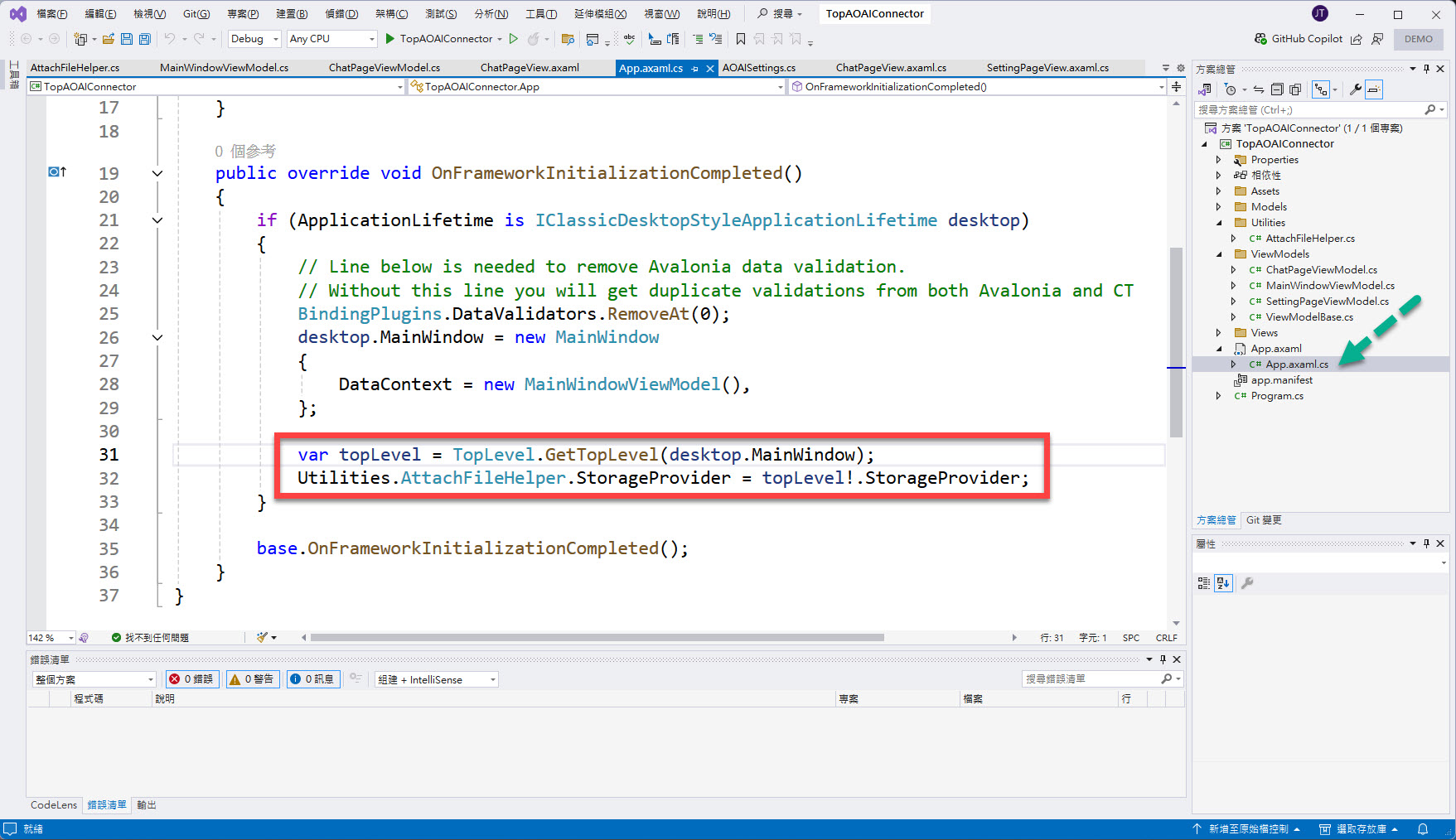Toggle the 0 錯誤 errors filter
The height and width of the screenshot is (840, 1456).
192,679
